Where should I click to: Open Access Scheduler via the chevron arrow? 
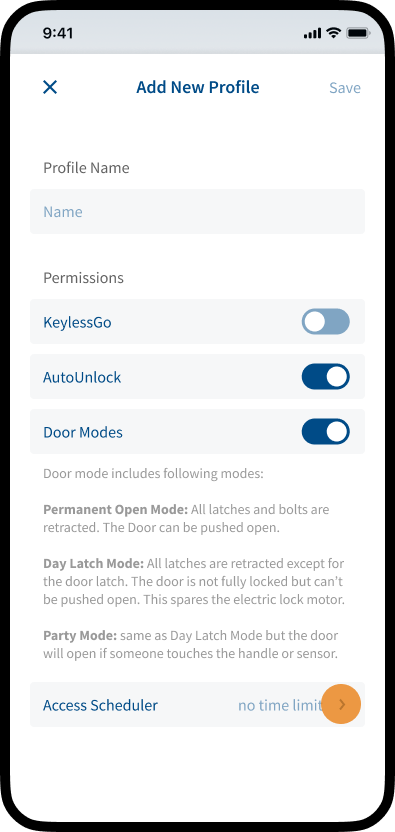coord(342,705)
